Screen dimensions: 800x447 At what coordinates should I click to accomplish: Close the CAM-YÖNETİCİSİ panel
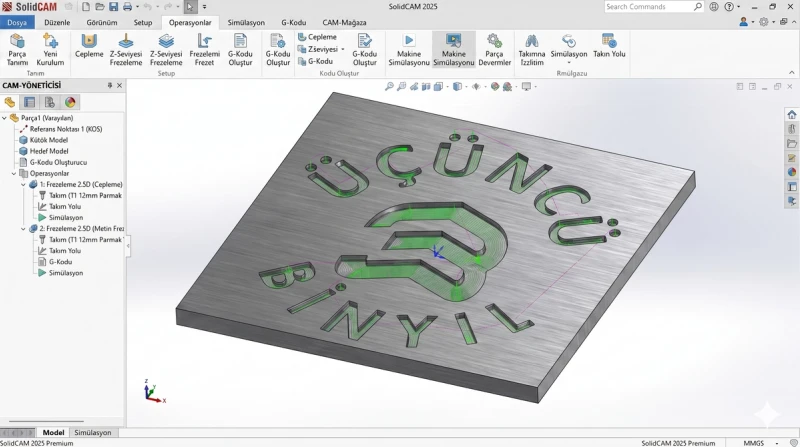pyautogui.click(x=119, y=85)
